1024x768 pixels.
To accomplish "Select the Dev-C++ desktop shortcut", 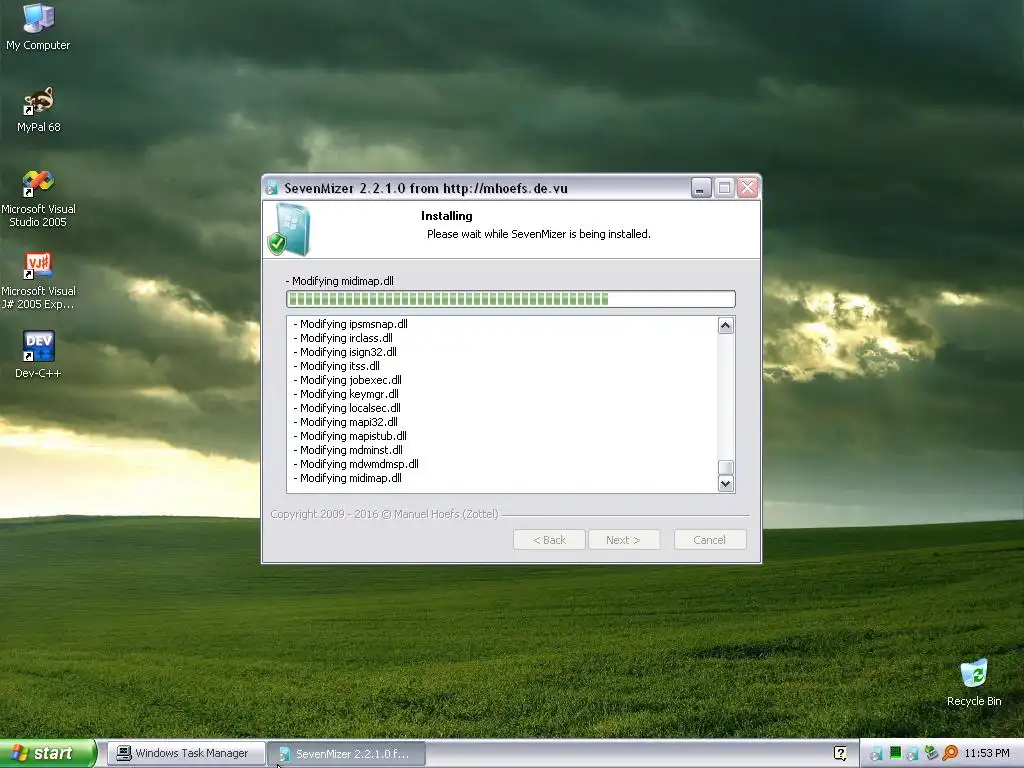I will [38, 354].
